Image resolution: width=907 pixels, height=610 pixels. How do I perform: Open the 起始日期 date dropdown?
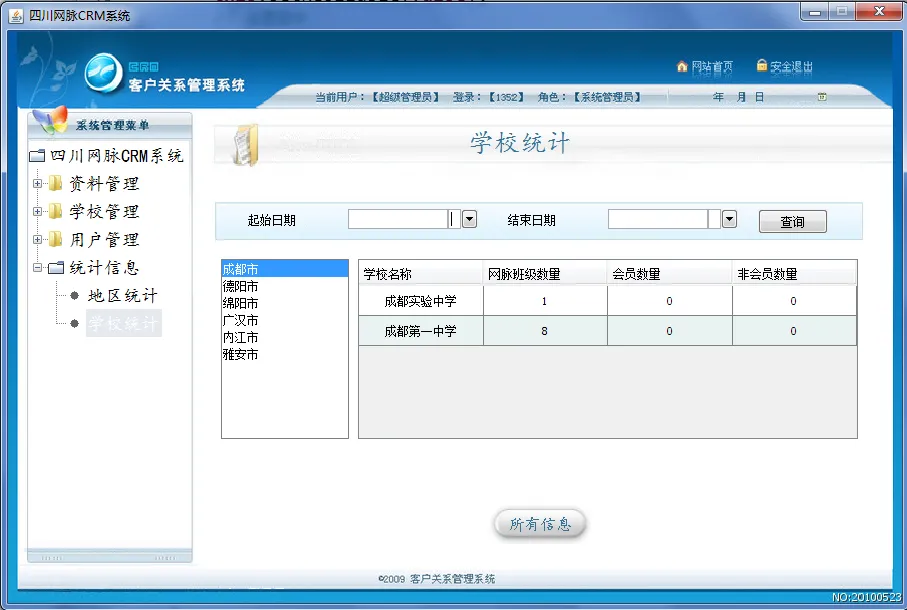point(469,220)
